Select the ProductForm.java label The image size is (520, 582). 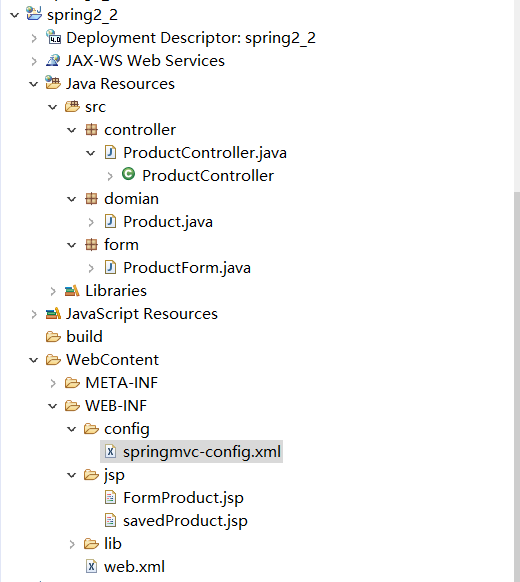[x=187, y=268]
